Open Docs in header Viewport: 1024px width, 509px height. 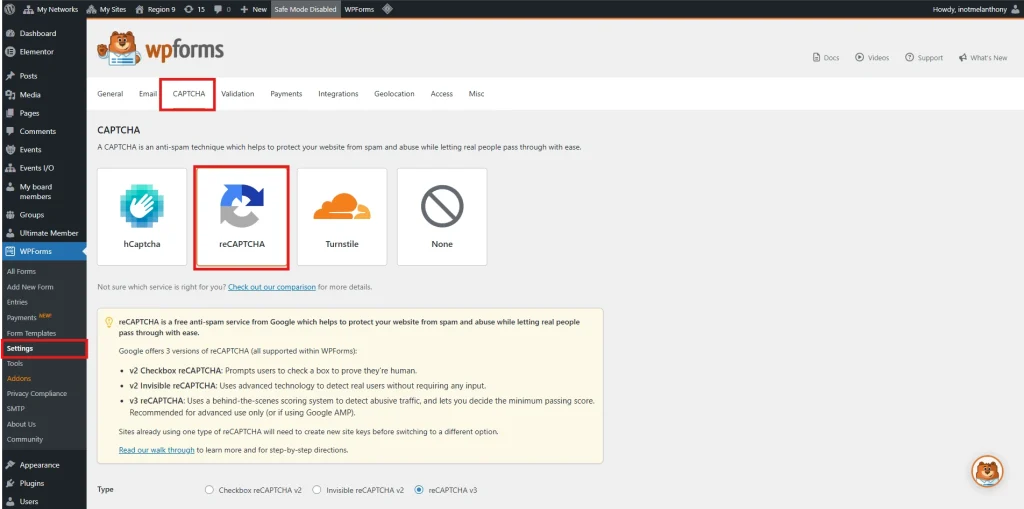(x=825, y=57)
